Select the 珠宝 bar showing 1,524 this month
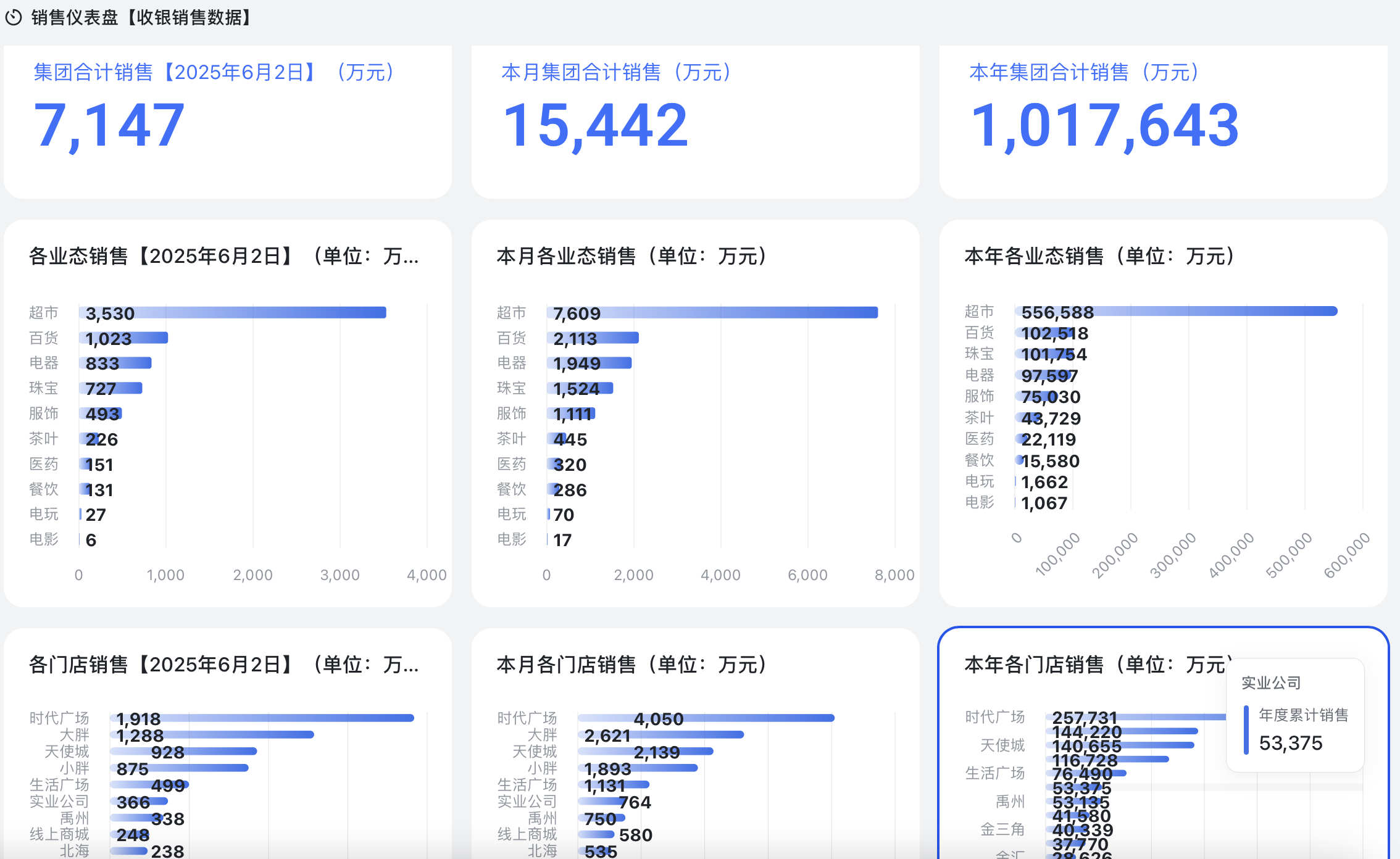The image size is (1400, 859). [579, 388]
